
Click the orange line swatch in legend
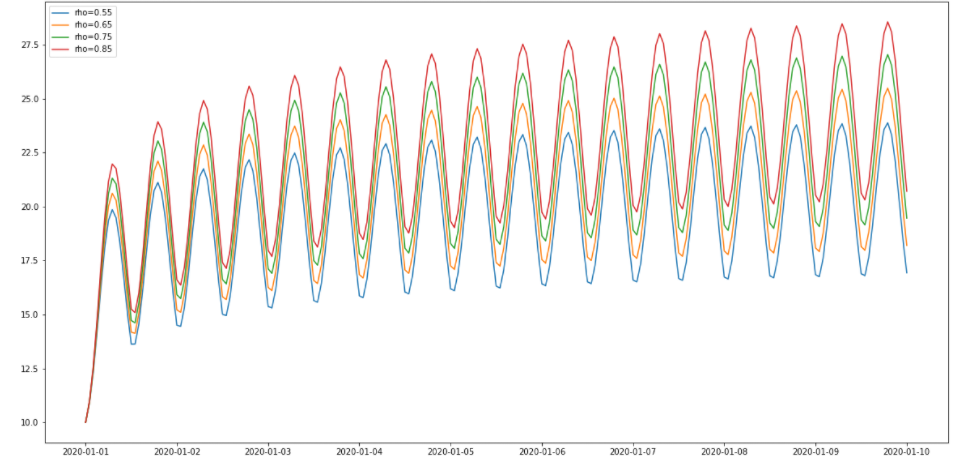62,25
